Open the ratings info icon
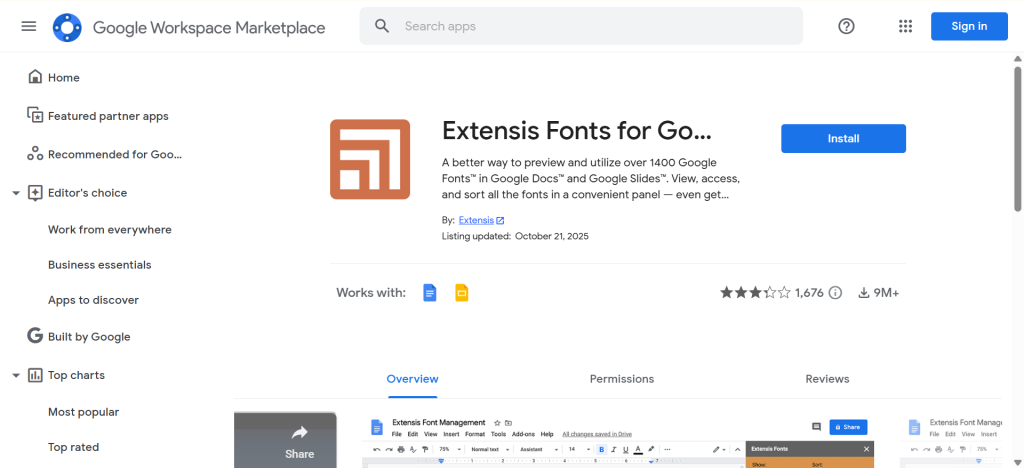Screen dimensions: 1024x468 pyautogui.click(x=835, y=292)
